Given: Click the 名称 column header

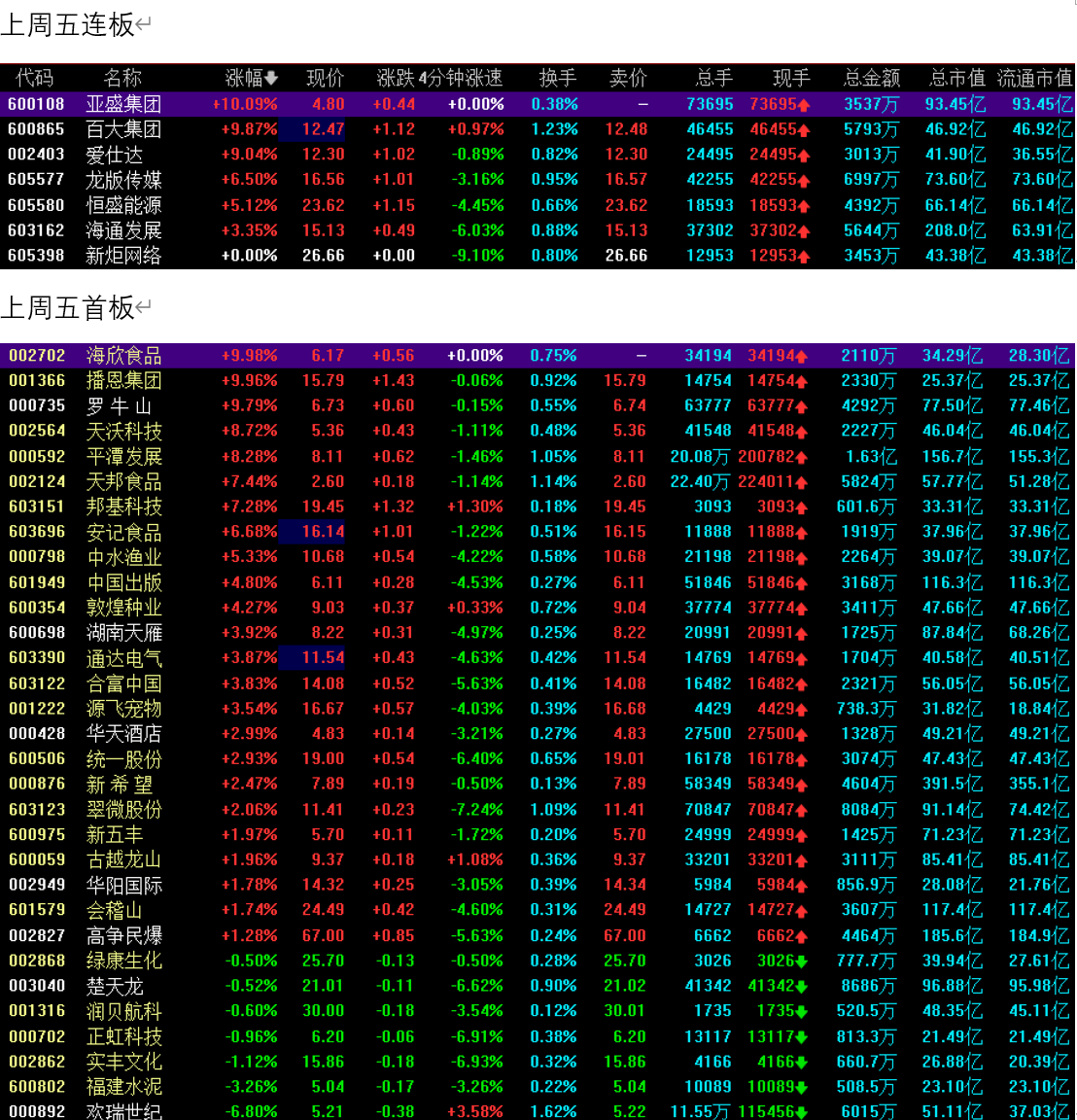Looking at the screenshot, I should (x=122, y=78).
